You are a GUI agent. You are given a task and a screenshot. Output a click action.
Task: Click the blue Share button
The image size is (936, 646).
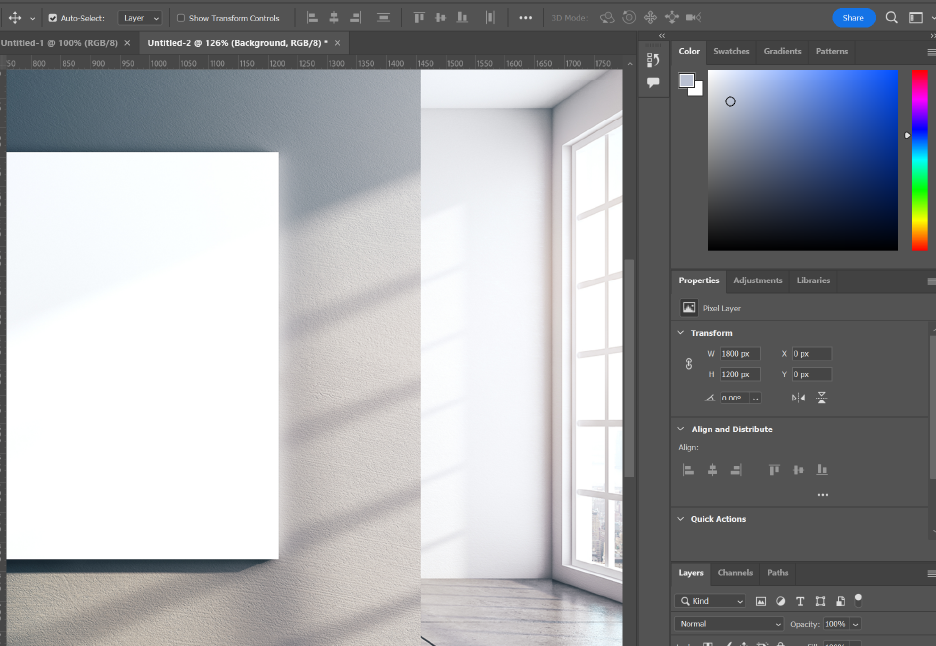coord(853,18)
